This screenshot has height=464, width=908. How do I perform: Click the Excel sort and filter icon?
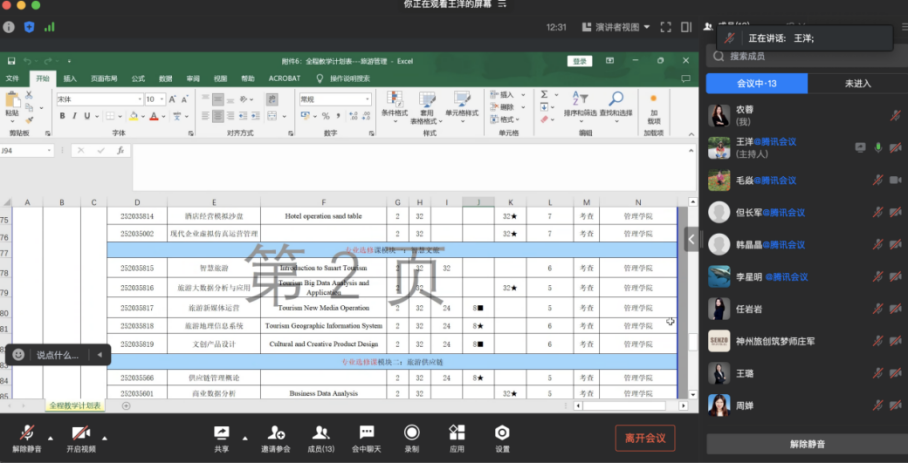coord(580,98)
